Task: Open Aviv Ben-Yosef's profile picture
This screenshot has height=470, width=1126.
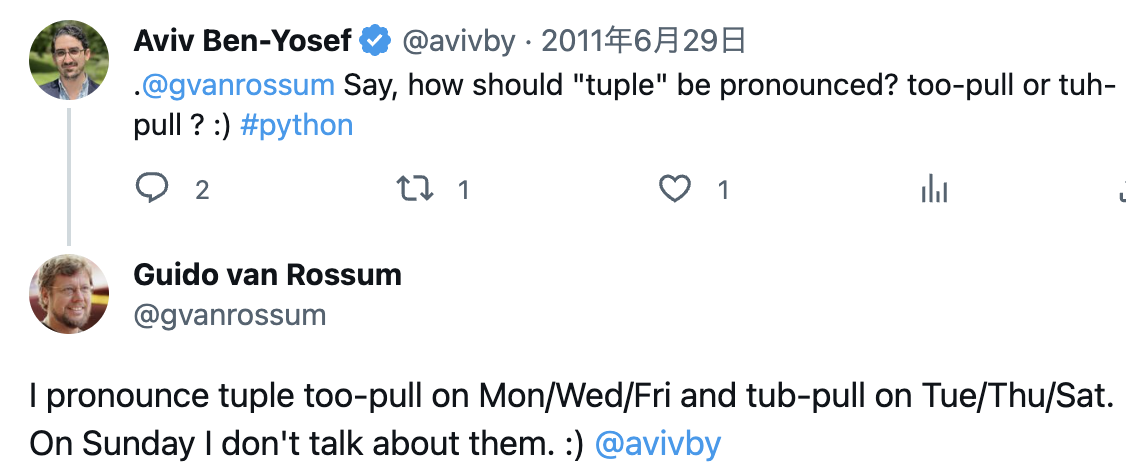Action: [x=68, y=59]
